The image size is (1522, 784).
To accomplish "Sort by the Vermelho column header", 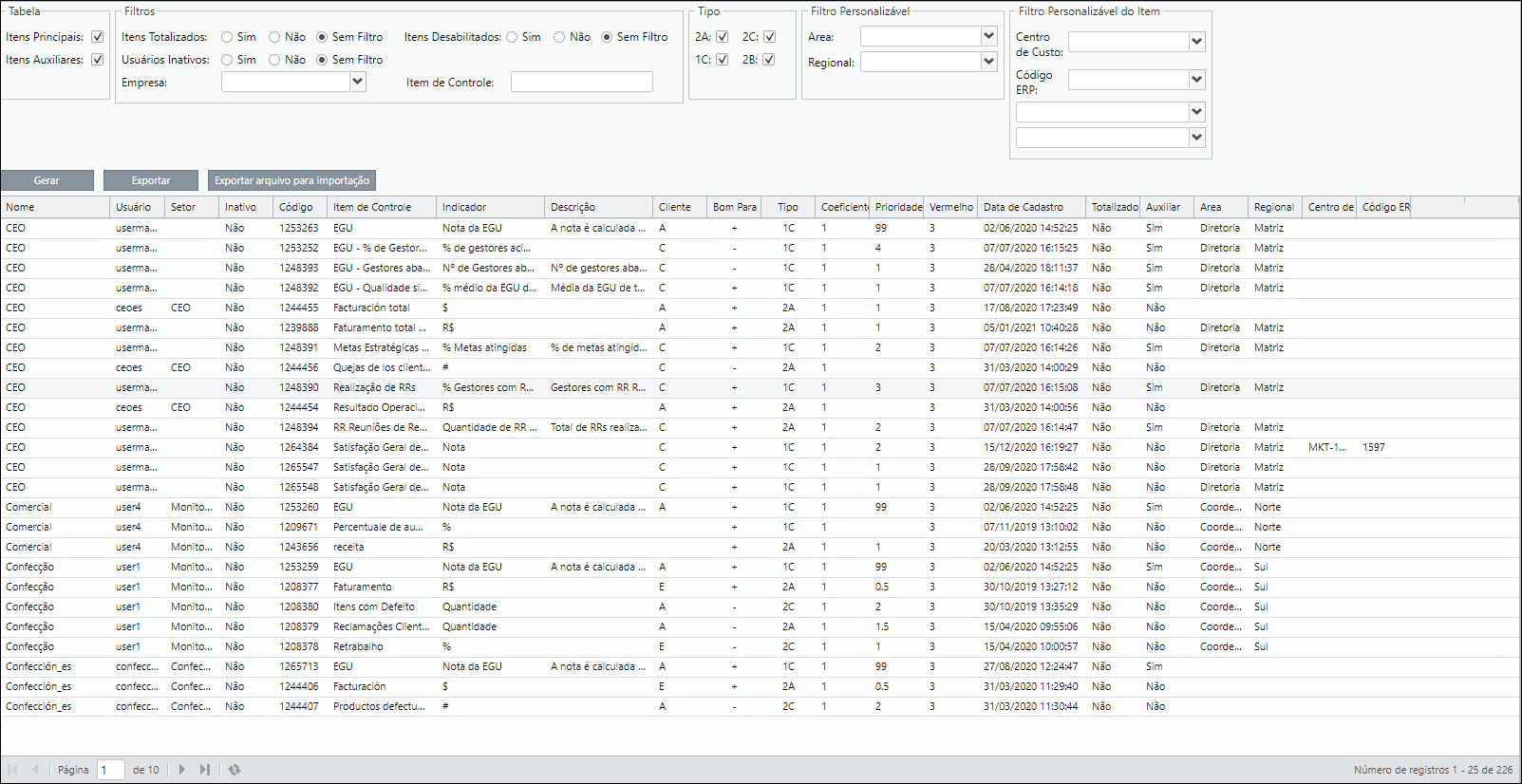I will [951, 207].
